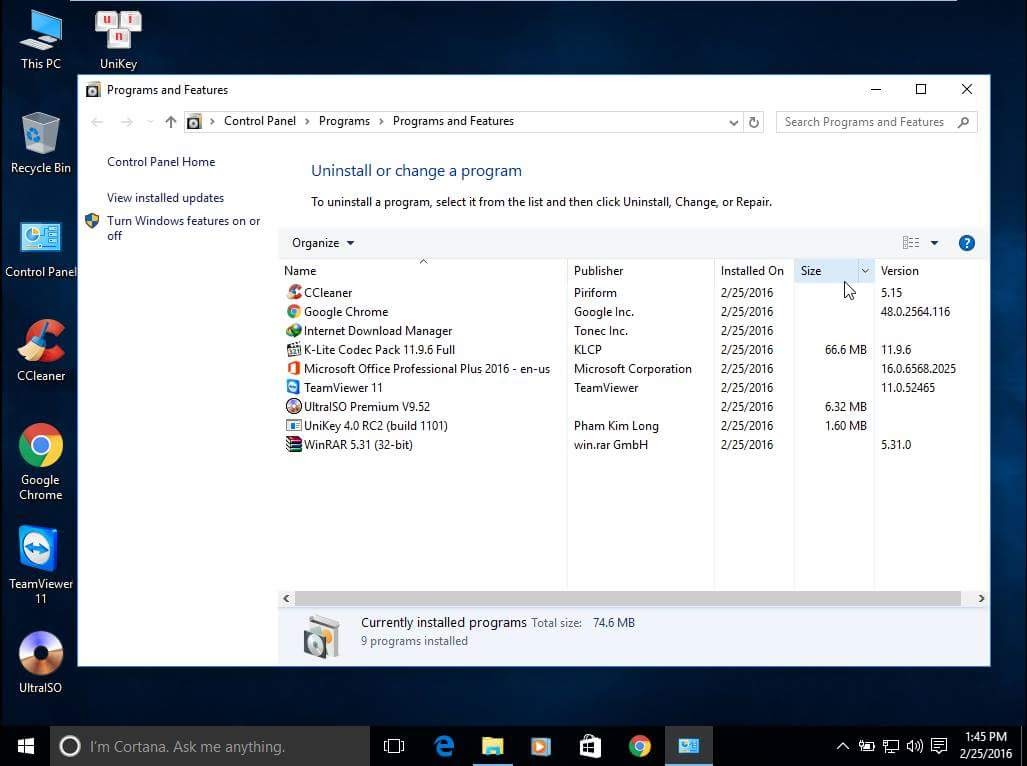Click Programs and Features breadcrumb

(x=453, y=121)
